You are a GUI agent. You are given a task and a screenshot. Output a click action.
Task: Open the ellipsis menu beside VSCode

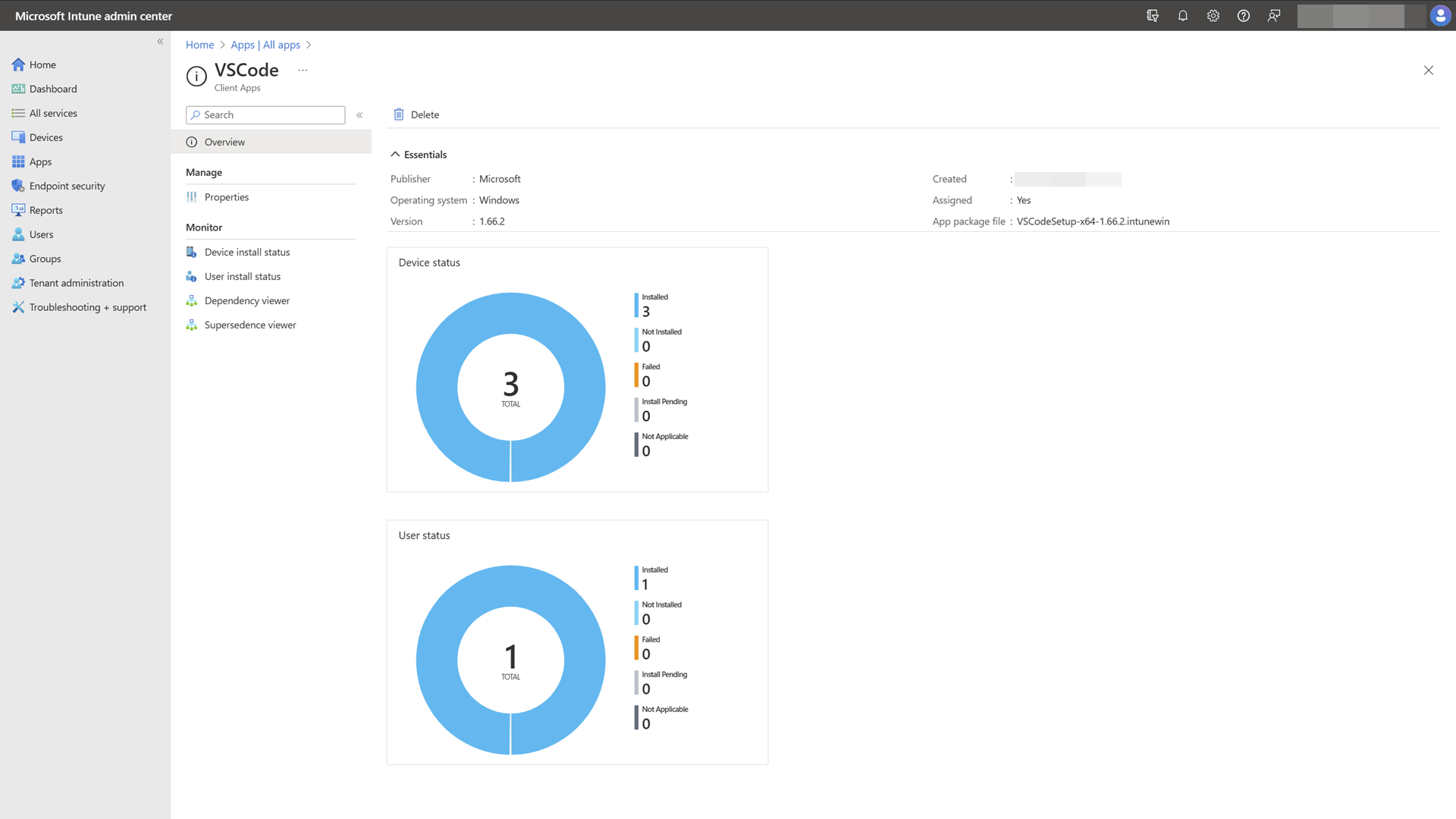tap(303, 70)
